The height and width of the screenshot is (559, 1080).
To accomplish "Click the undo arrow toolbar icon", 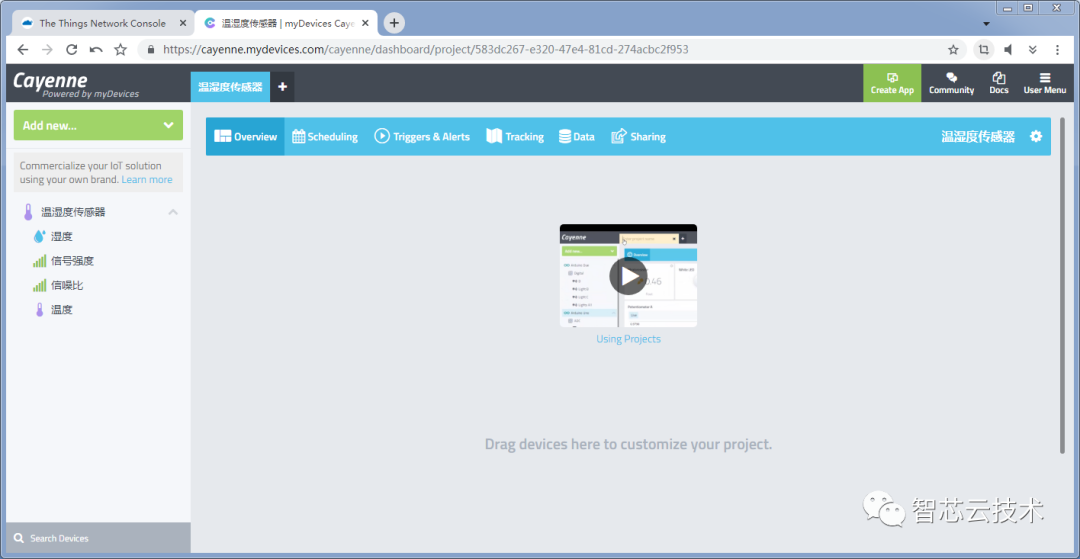I will 96,50.
